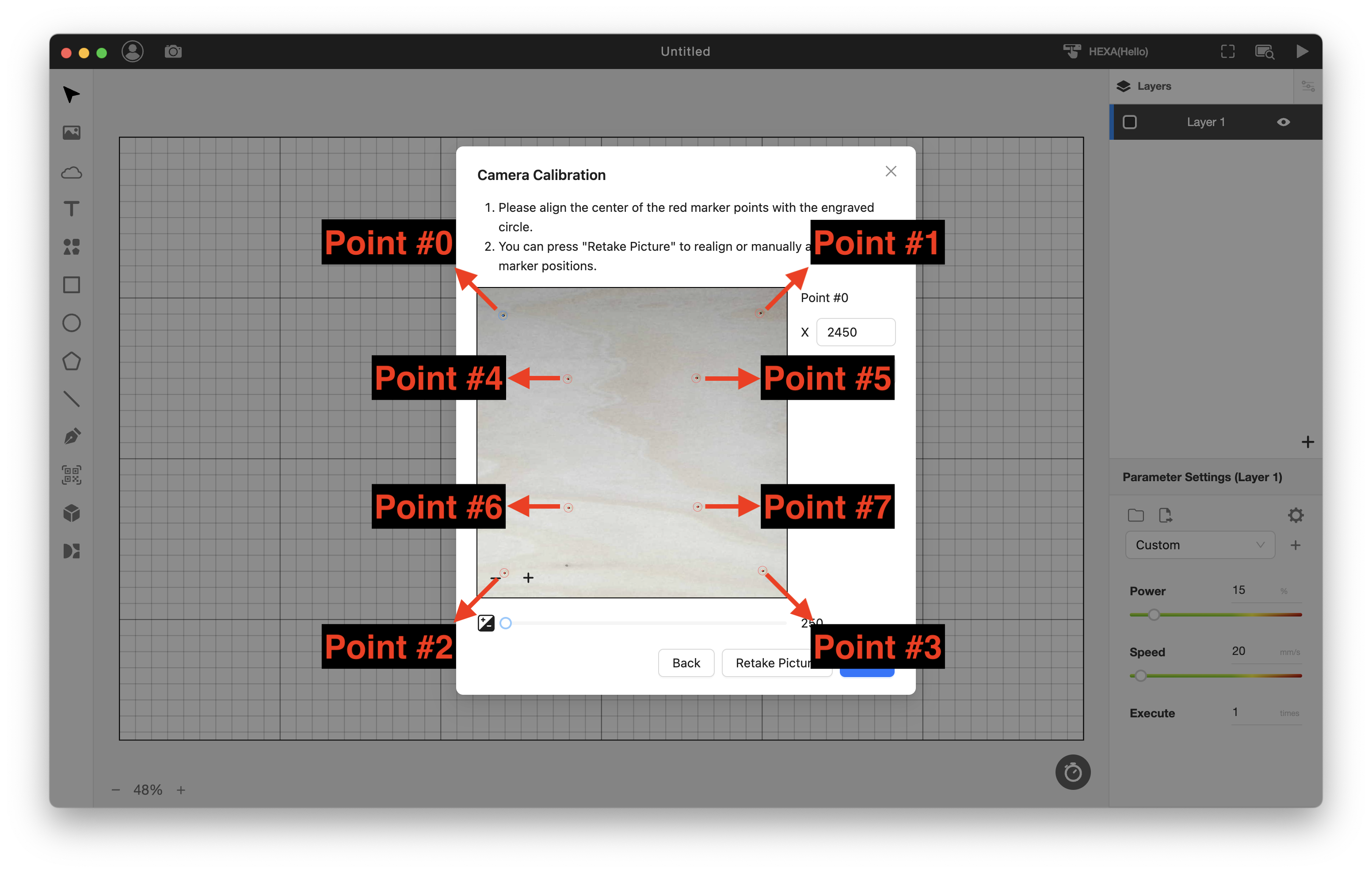Zoom in the canvas with plus

(x=181, y=790)
